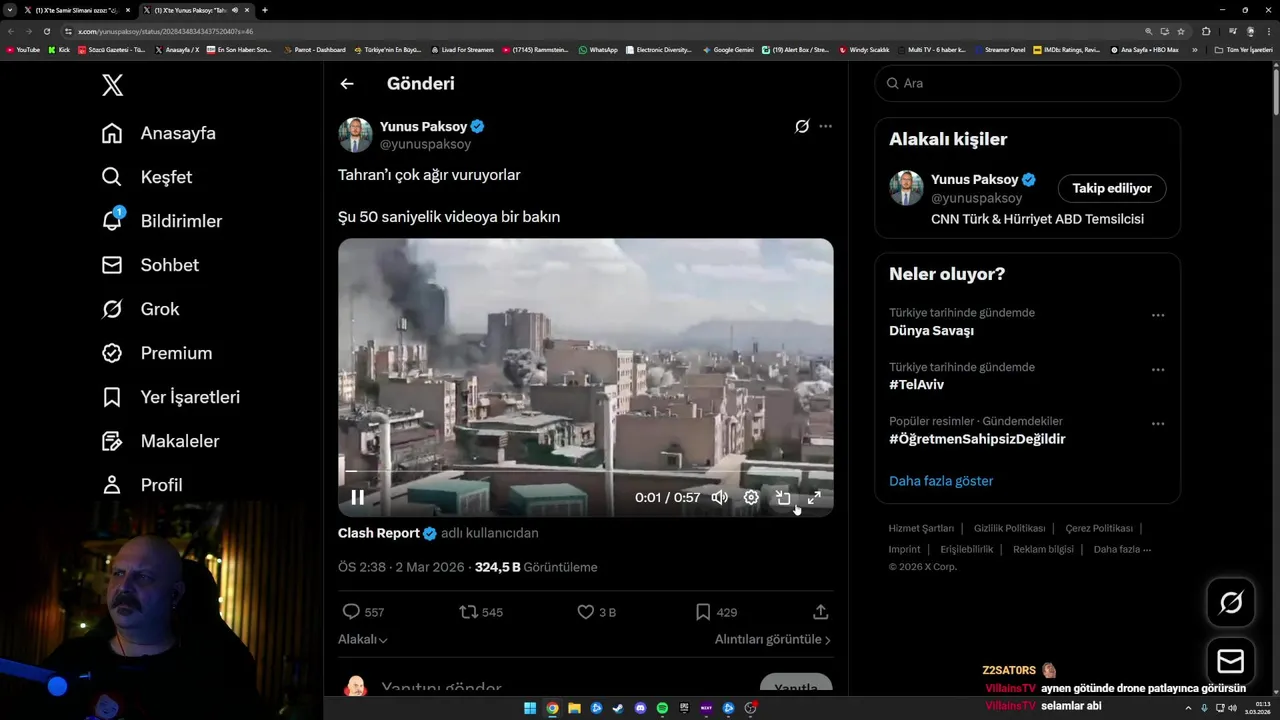The image size is (1280, 720).
Task: Open floating messages envelope button
Action: tap(1231, 662)
